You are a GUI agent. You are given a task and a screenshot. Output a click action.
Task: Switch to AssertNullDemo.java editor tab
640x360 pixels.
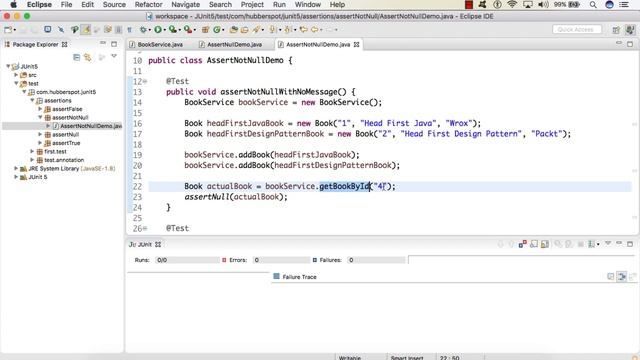tap(234, 44)
